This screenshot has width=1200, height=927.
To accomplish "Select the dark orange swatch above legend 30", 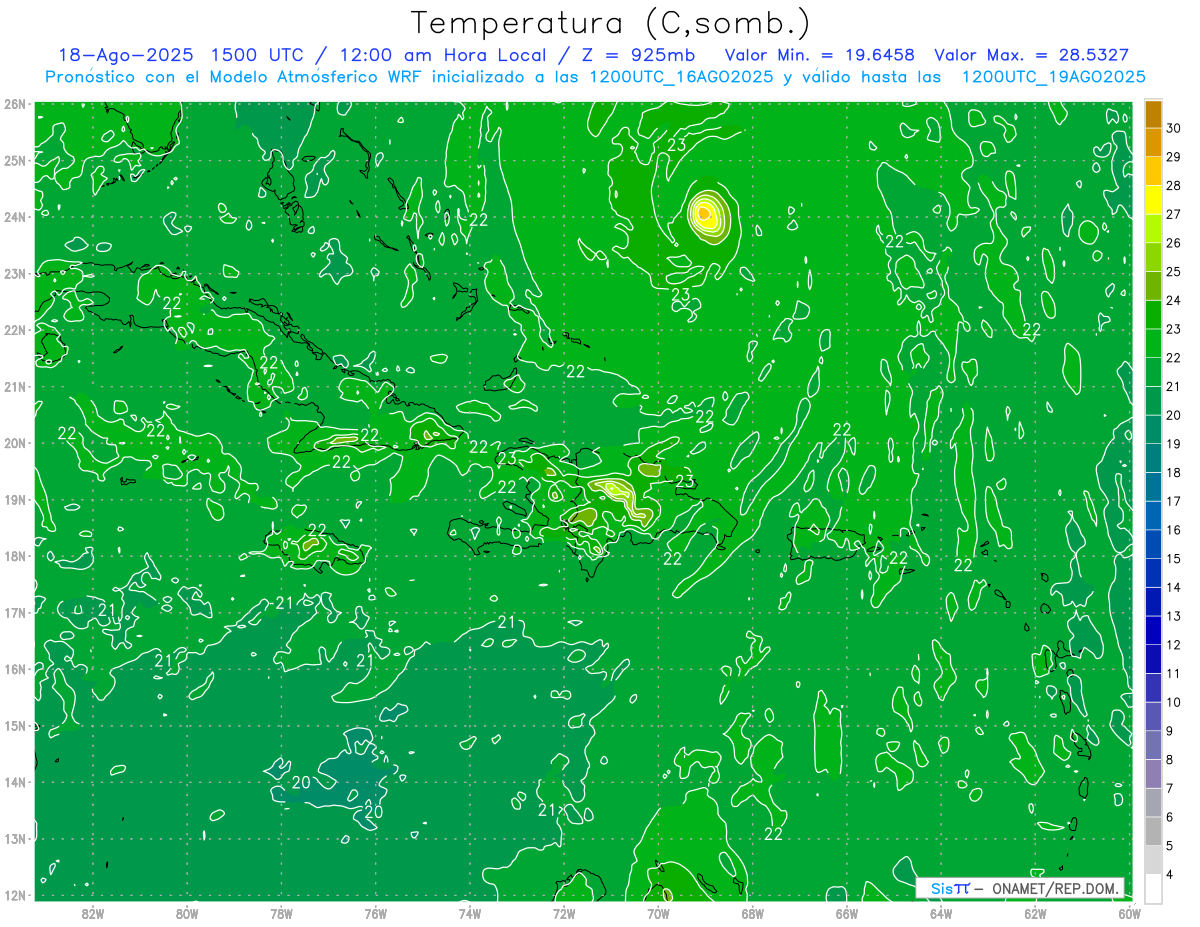I will pyautogui.click(x=1154, y=114).
